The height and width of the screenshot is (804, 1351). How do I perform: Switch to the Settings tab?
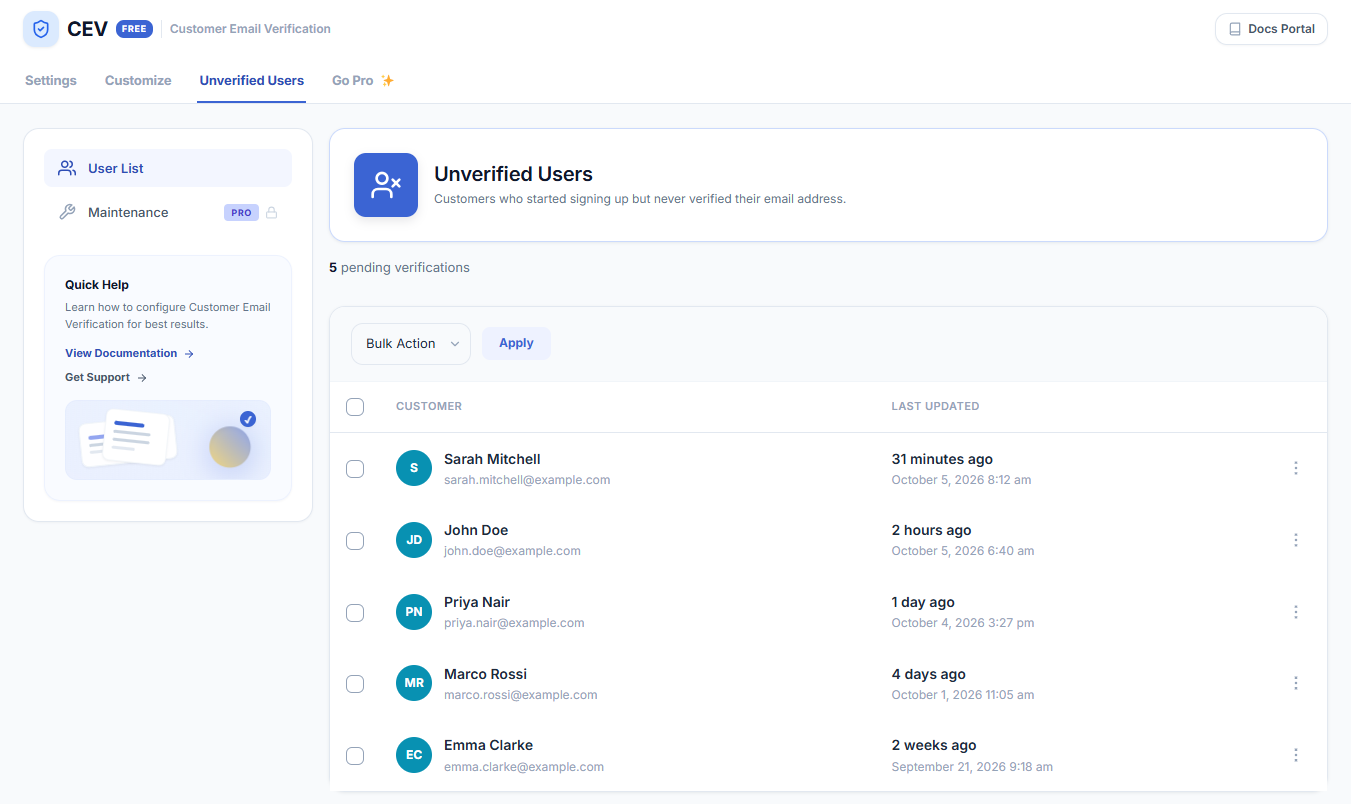[51, 80]
